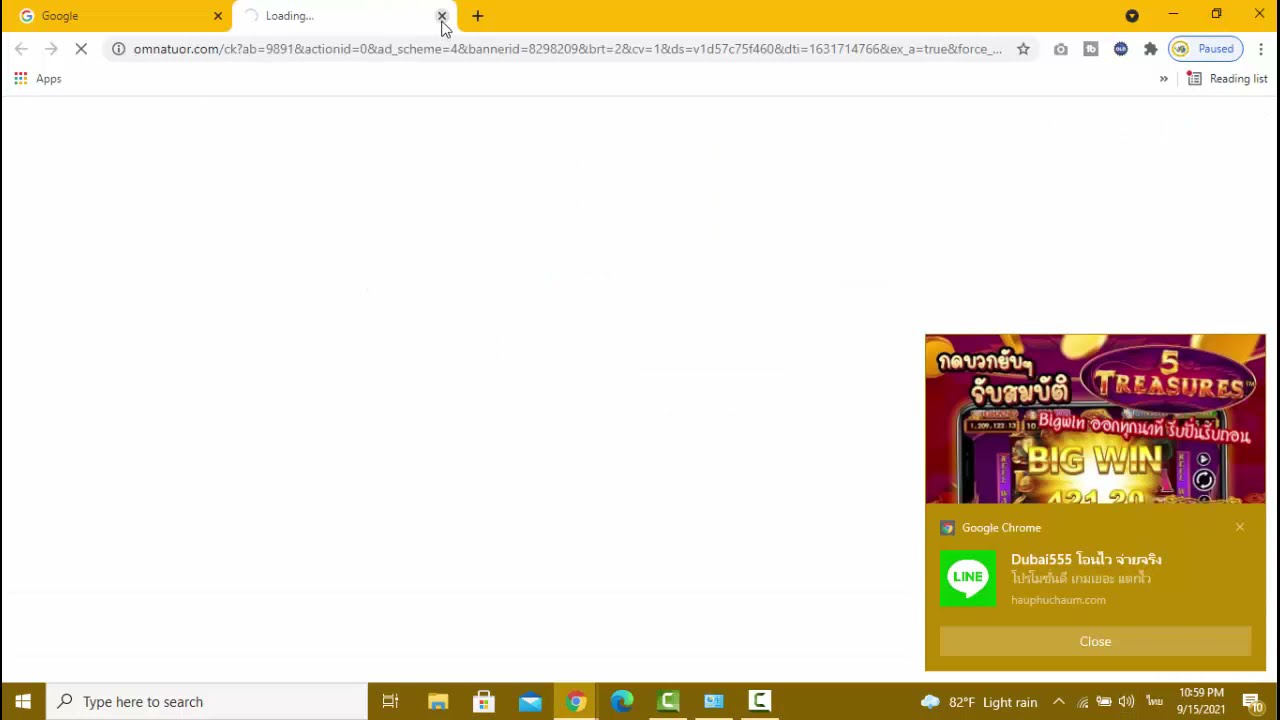
Task: Click hauphuchaum.com notification source
Action: 1058,600
